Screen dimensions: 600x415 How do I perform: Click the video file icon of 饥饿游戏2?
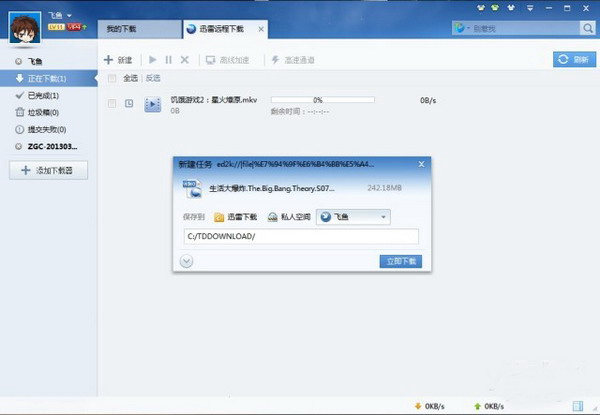coord(153,103)
